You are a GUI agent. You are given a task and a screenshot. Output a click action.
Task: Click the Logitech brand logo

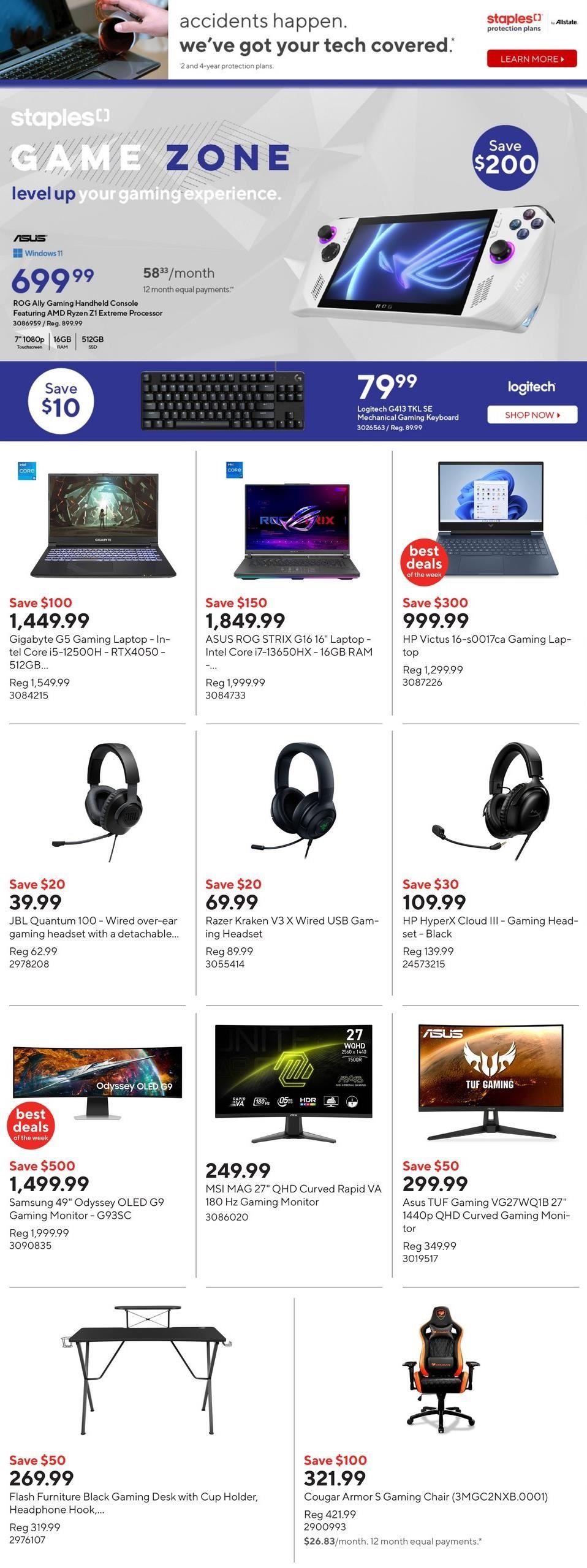tap(531, 387)
